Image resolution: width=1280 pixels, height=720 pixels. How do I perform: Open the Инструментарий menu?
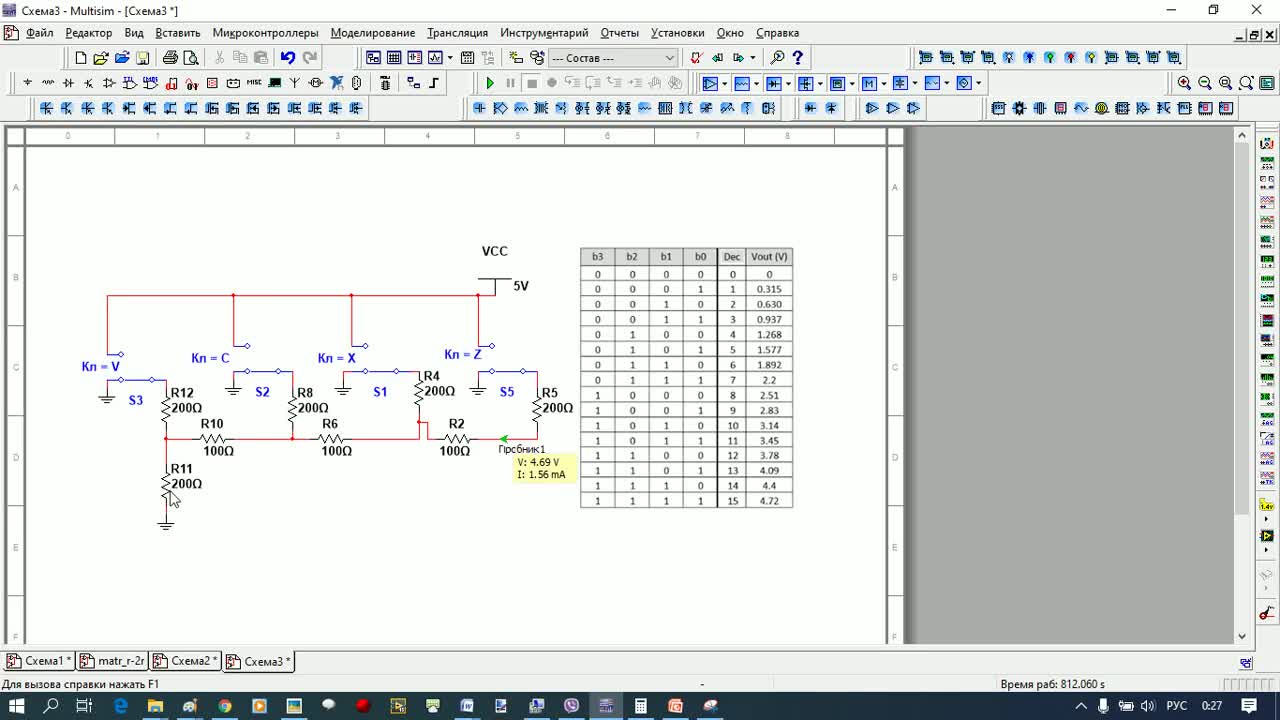(x=544, y=33)
